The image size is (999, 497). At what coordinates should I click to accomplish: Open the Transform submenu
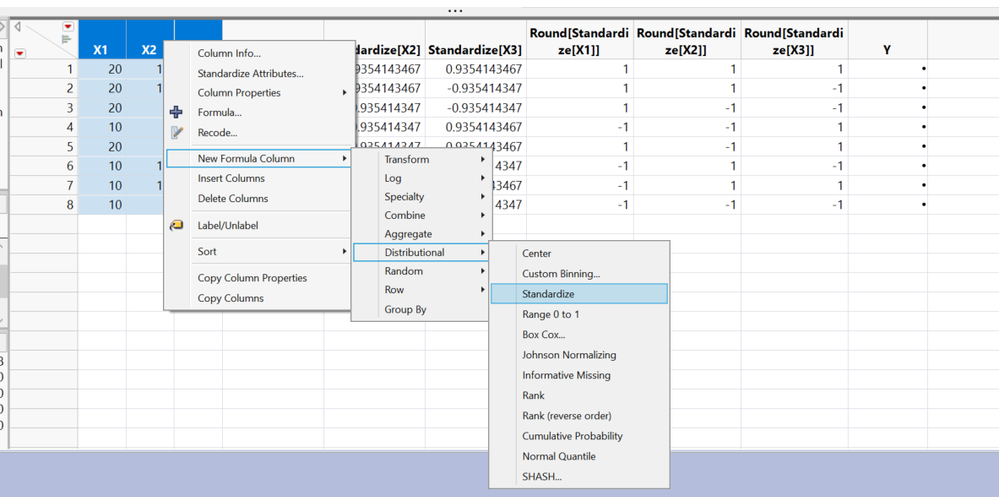point(420,159)
